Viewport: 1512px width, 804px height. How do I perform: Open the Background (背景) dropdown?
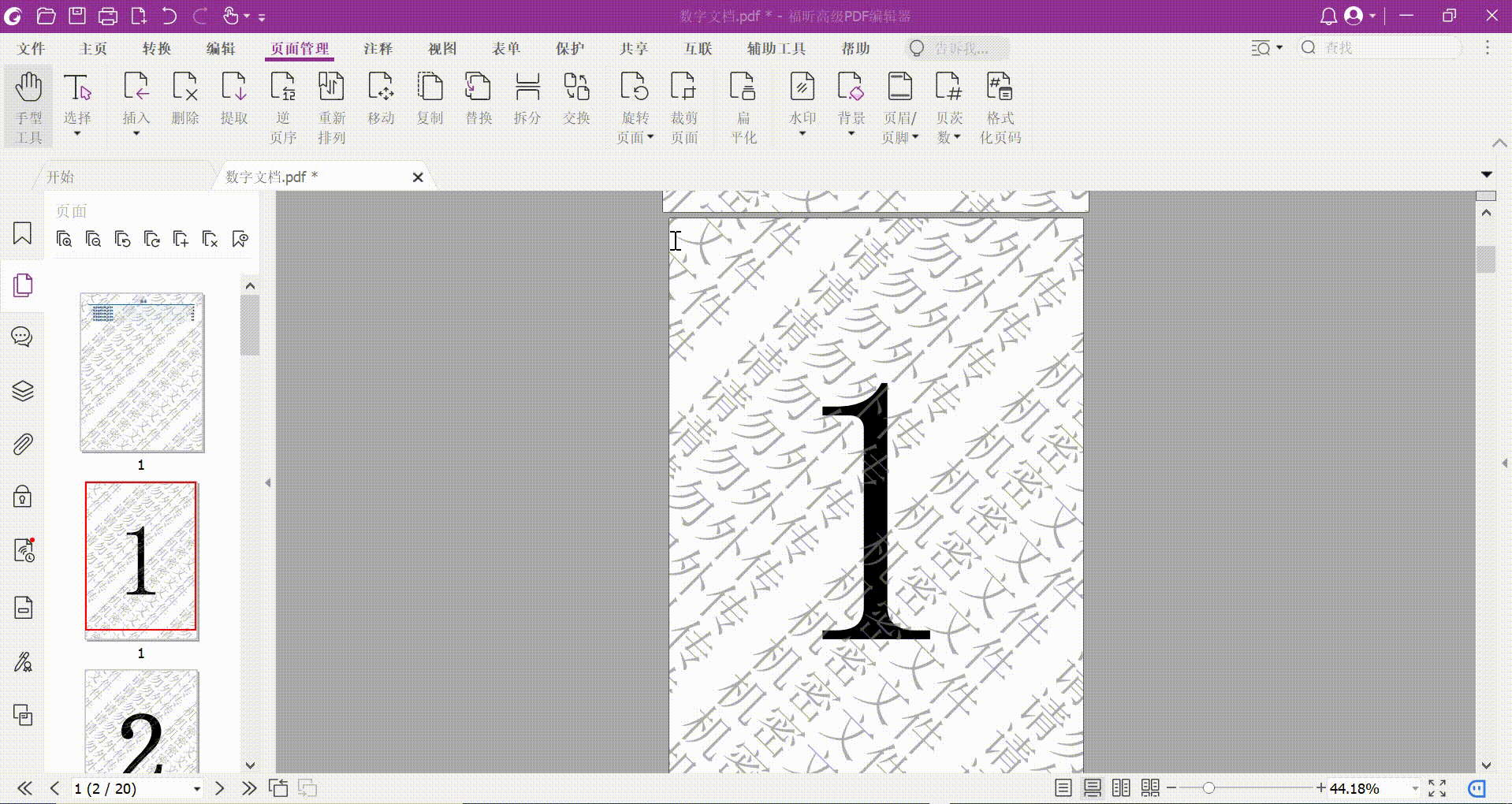tap(851, 134)
